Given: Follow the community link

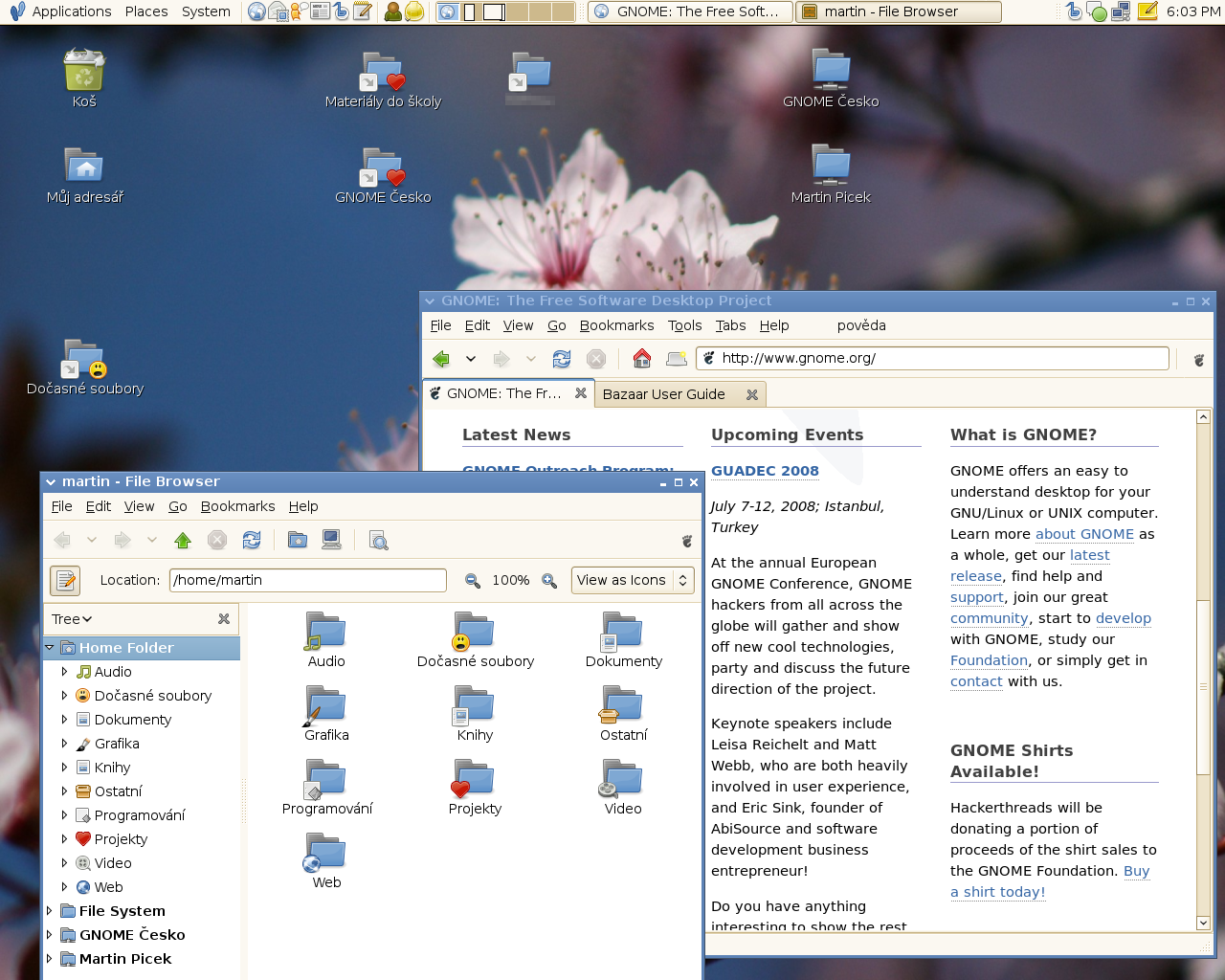Looking at the screenshot, I should (x=989, y=619).
